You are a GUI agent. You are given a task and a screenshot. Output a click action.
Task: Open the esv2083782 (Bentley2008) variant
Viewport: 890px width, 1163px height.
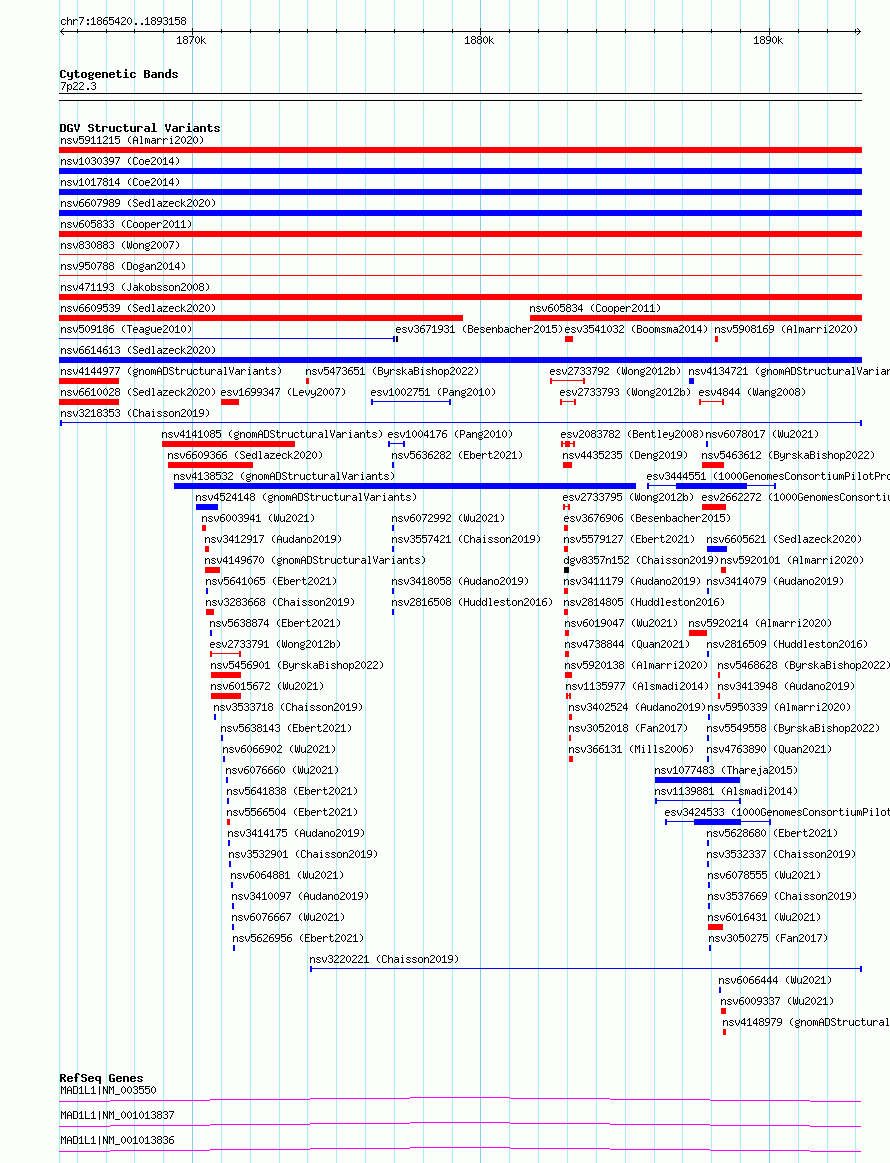[632, 434]
